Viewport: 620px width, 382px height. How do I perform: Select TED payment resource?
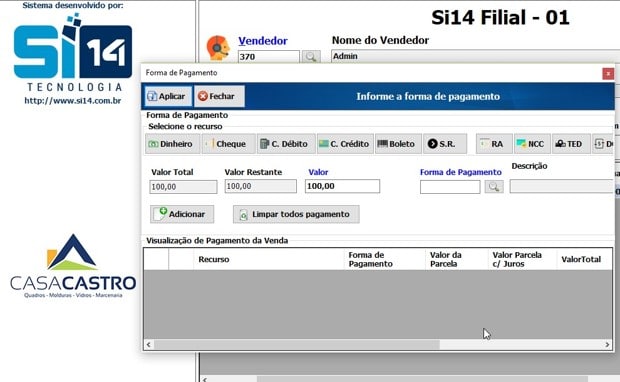pyautogui.click(x=571, y=144)
